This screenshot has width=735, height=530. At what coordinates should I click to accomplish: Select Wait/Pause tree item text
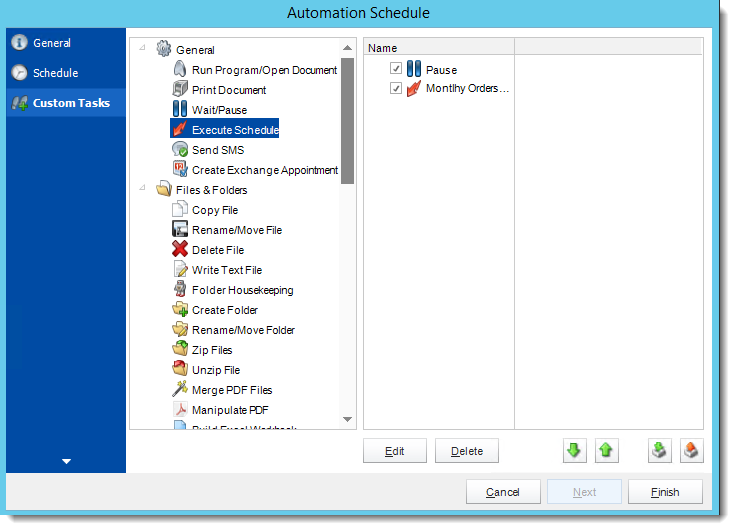pos(219,110)
